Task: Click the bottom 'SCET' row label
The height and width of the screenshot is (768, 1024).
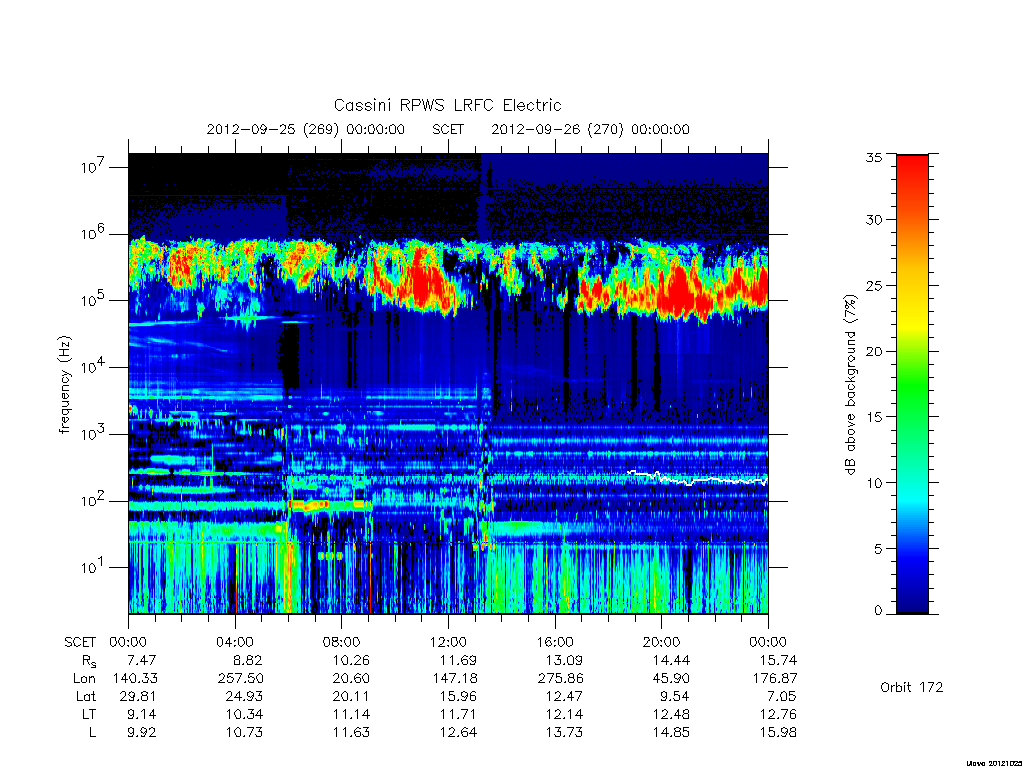Action: 80,642
